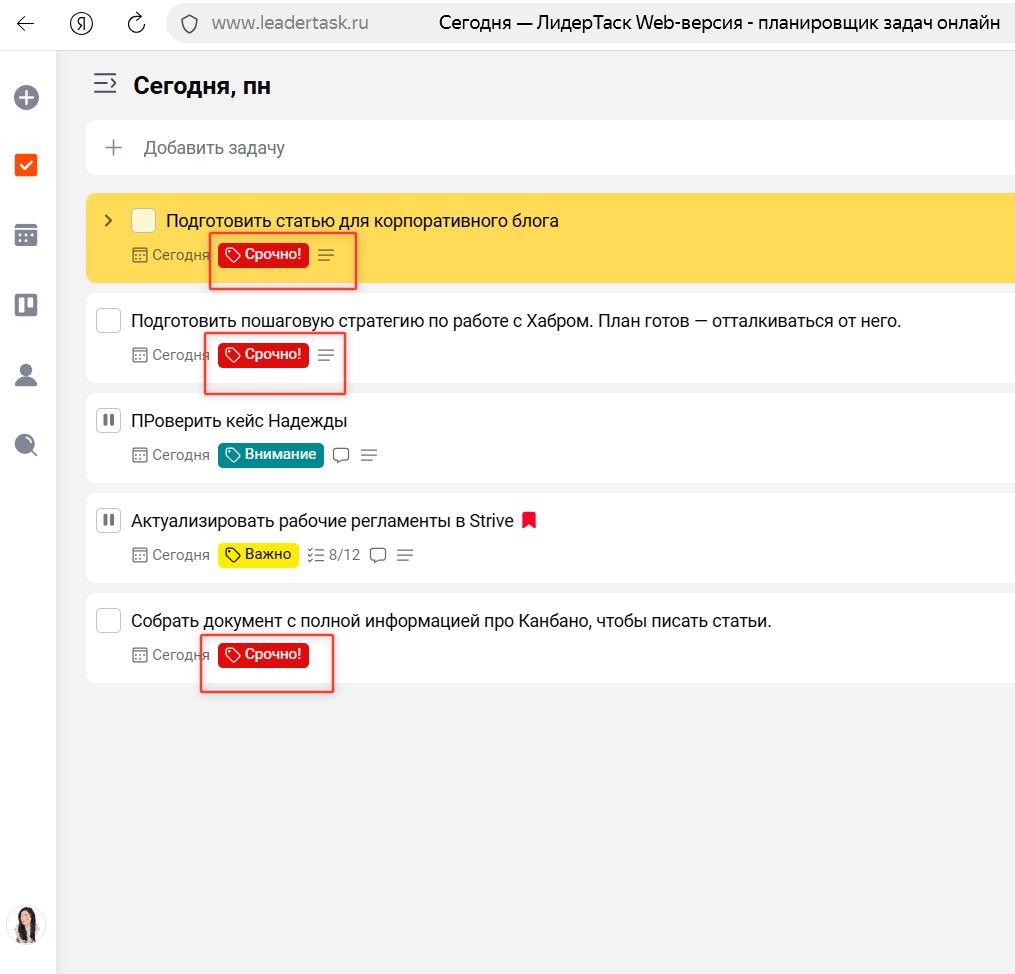Open the user profile avatar
The width and height of the screenshot is (1015, 974).
click(x=26, y=924)
